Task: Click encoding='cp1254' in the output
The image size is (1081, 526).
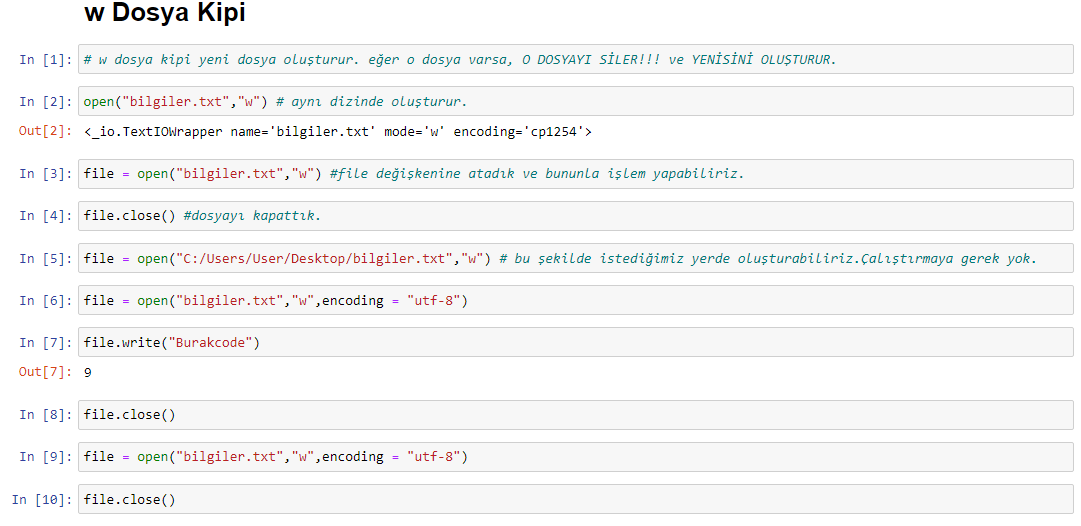Action: pyautogui.click(x=519, y=132)
